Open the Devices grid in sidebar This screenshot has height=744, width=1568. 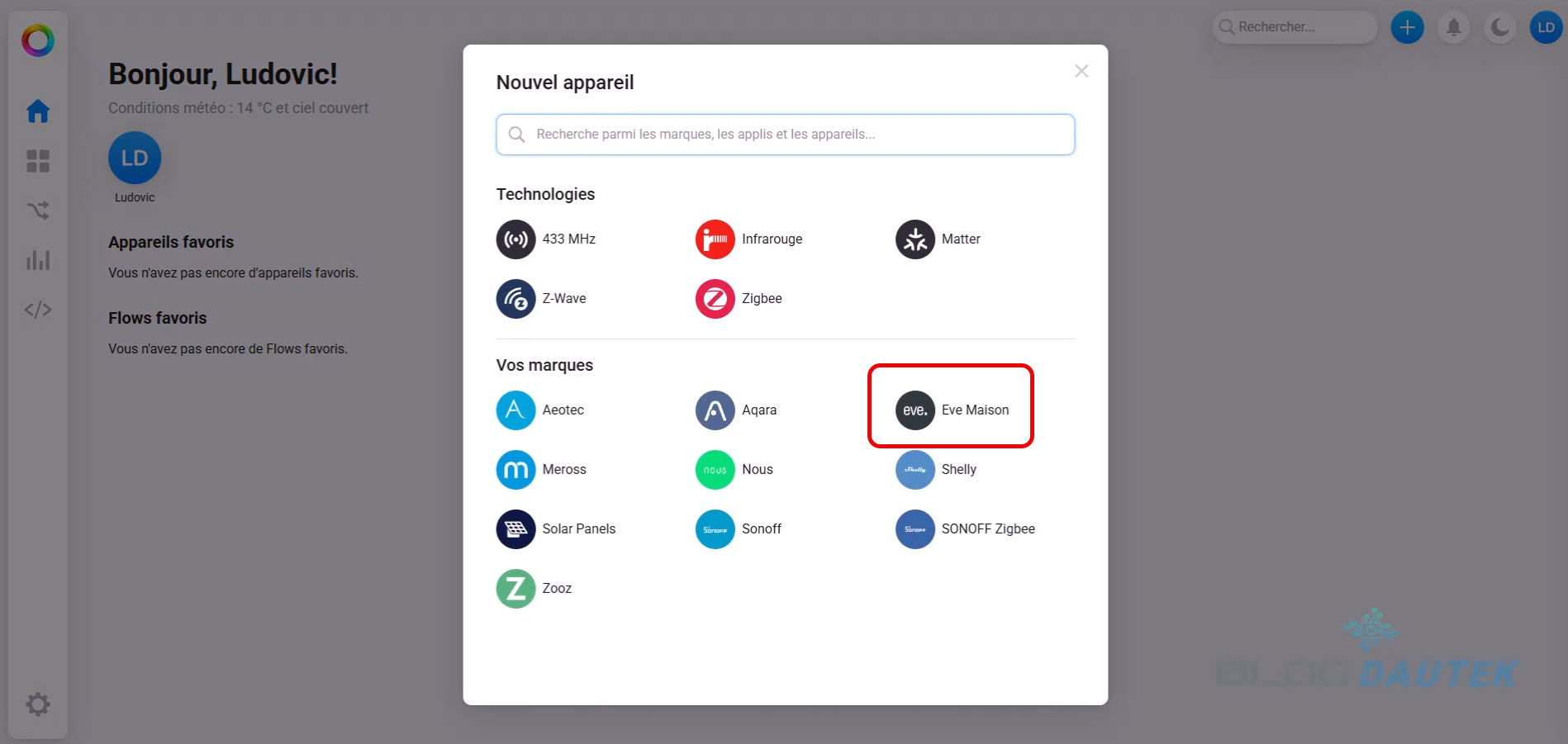tap(38, 161)
